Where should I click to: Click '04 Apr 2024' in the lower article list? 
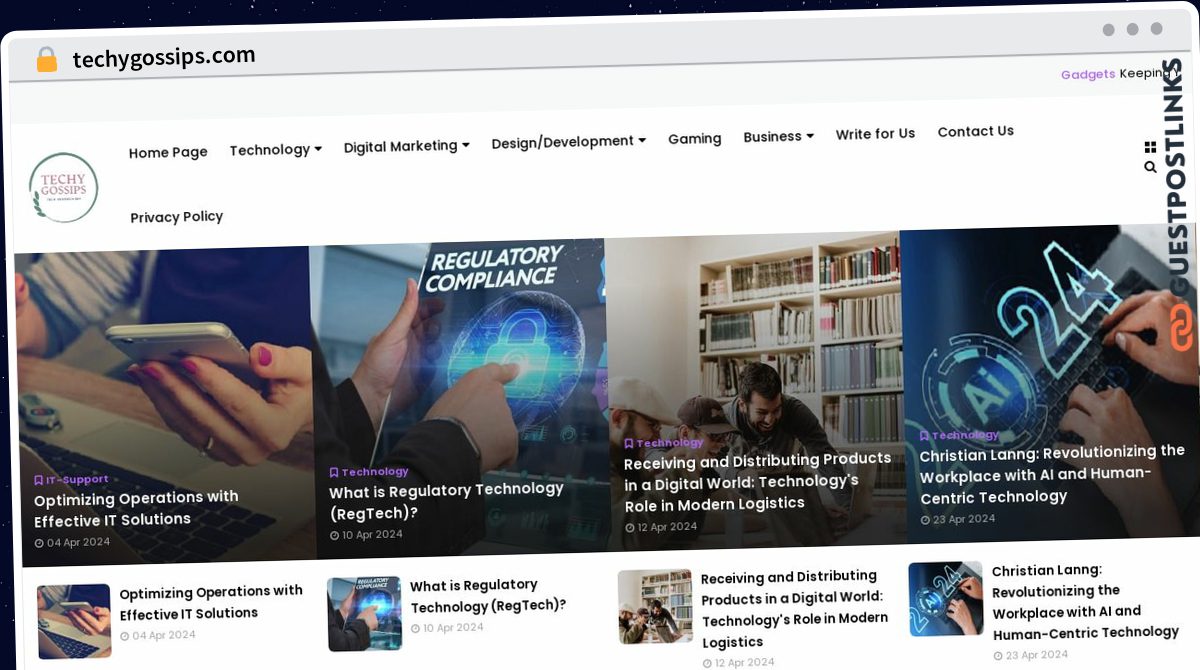coord(158,635)
